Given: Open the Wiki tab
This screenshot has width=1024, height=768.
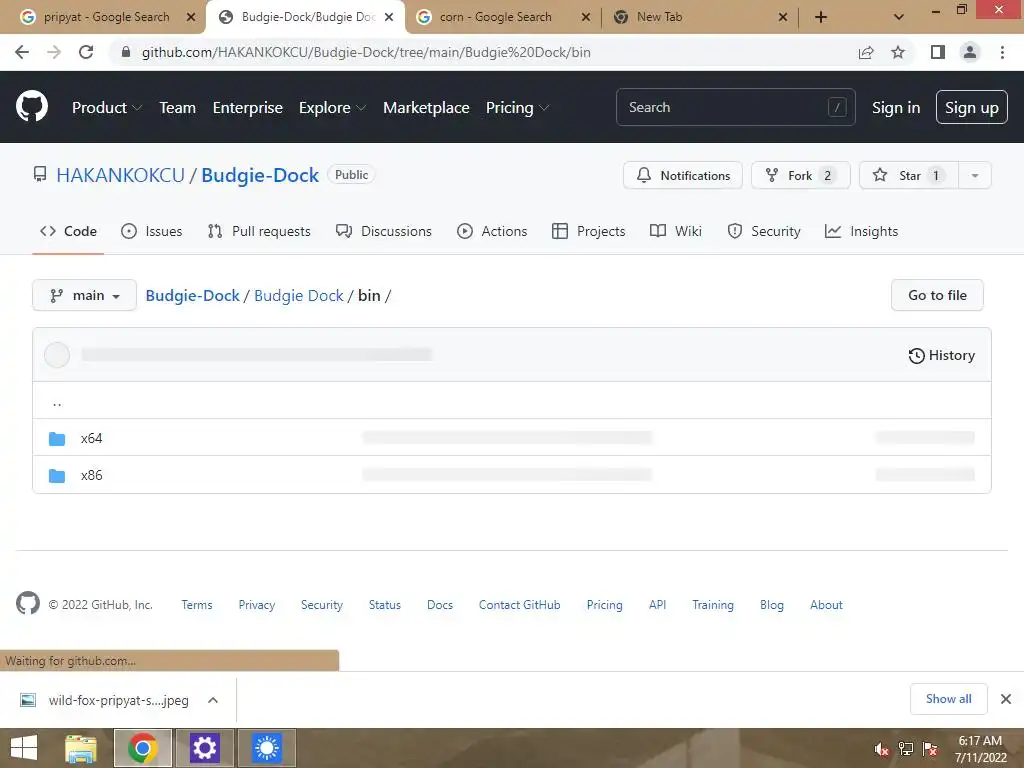Looking at the screenshot, I should coord(676,231).
